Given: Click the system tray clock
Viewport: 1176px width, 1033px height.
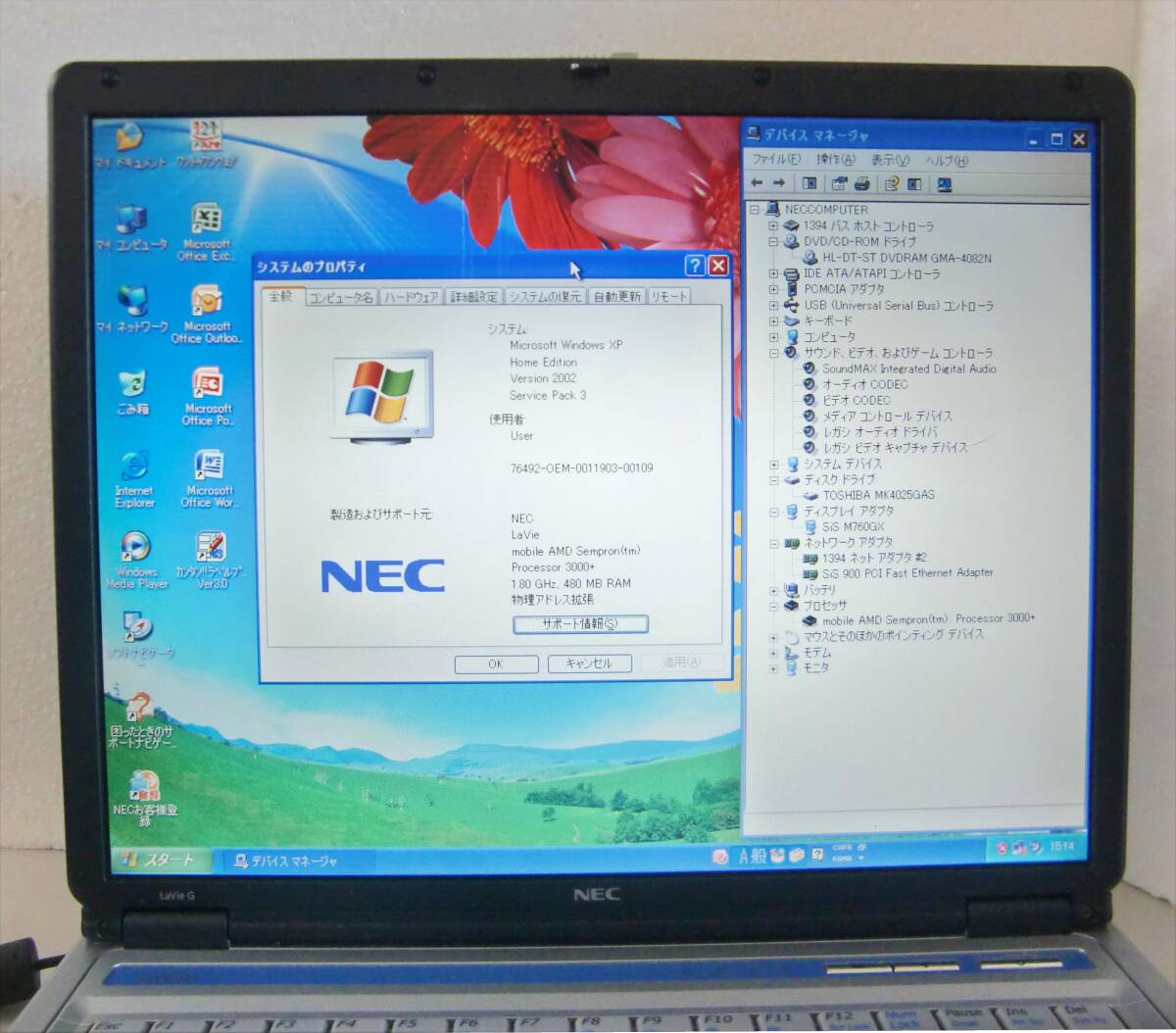Looking at the screenshot, I should (1062, 846).
